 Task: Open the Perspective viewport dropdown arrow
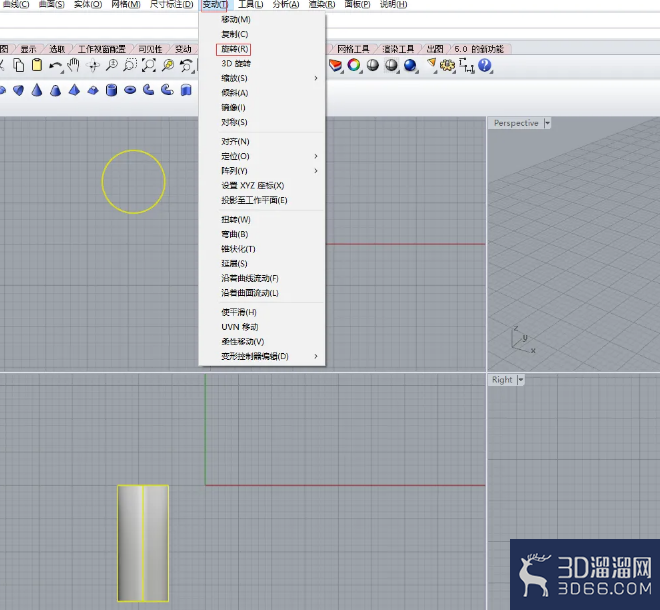pos(547,123)
